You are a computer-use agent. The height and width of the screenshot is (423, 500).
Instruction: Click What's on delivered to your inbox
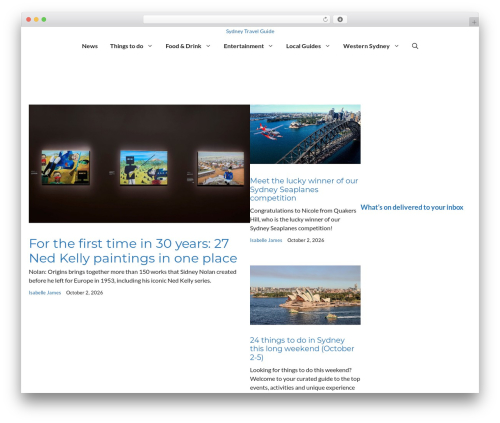pos(412,207)
